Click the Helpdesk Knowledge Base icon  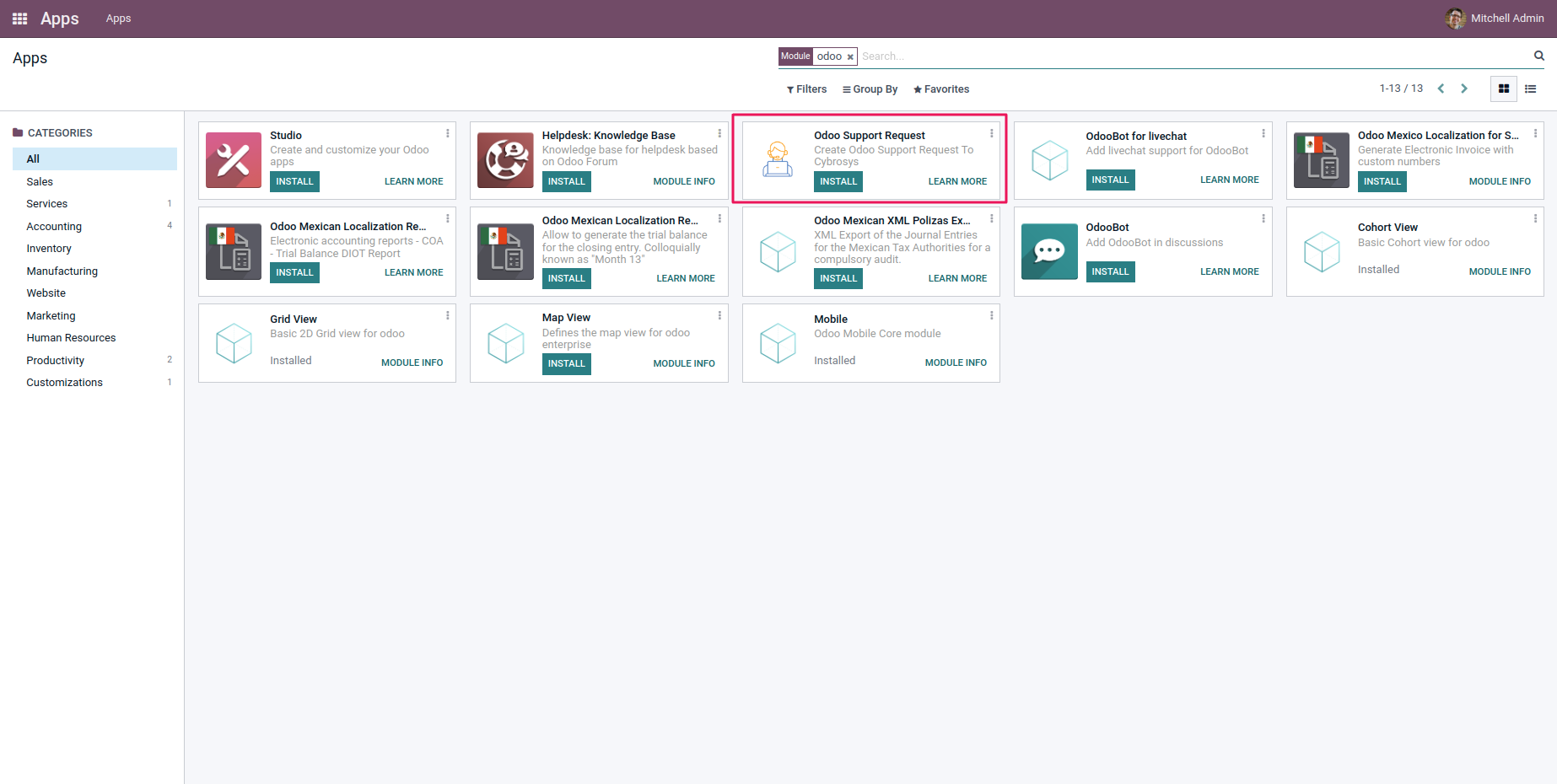[x=505, y=160]
